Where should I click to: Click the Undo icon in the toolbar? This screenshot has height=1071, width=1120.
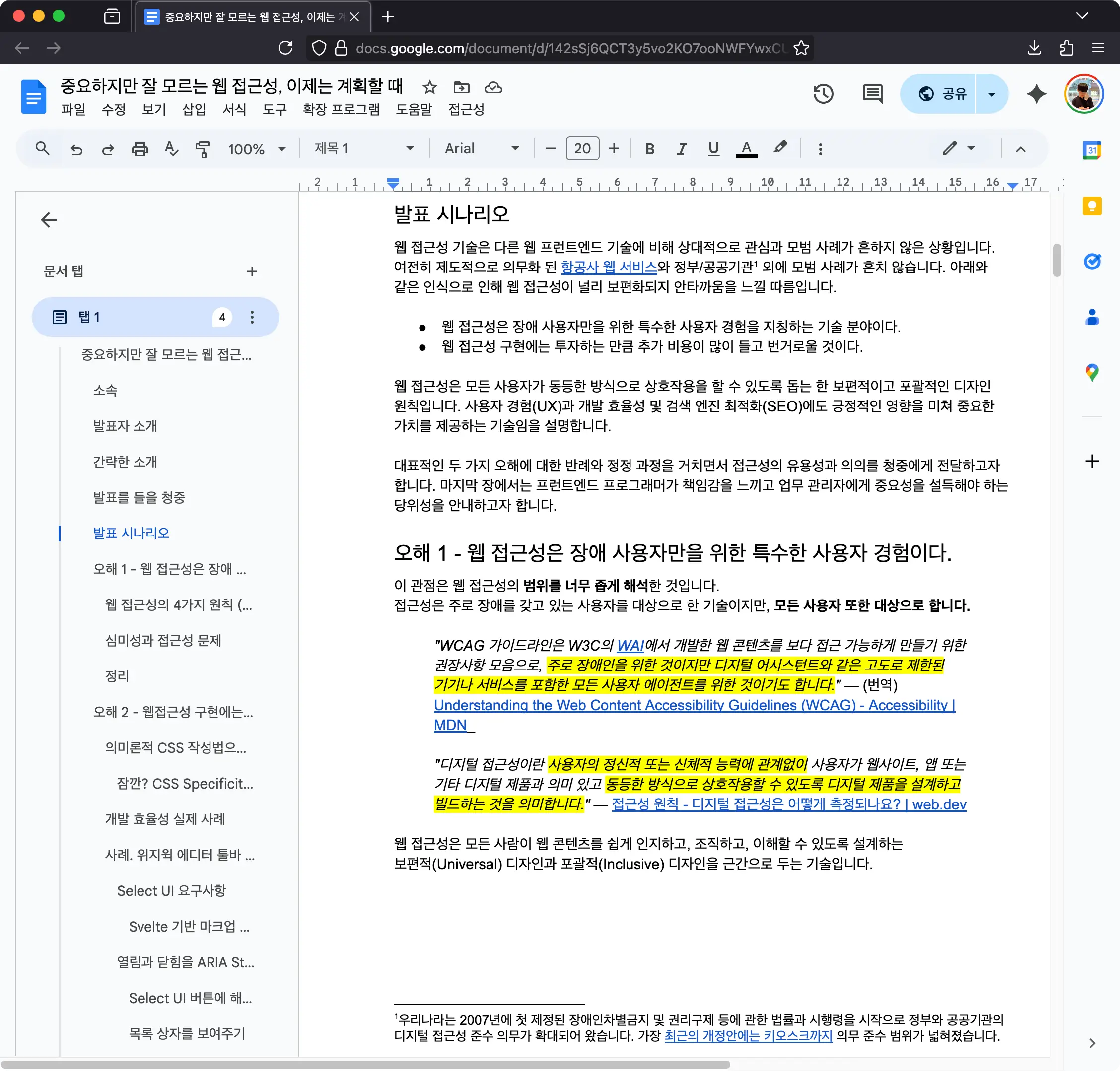pos(77,149)
